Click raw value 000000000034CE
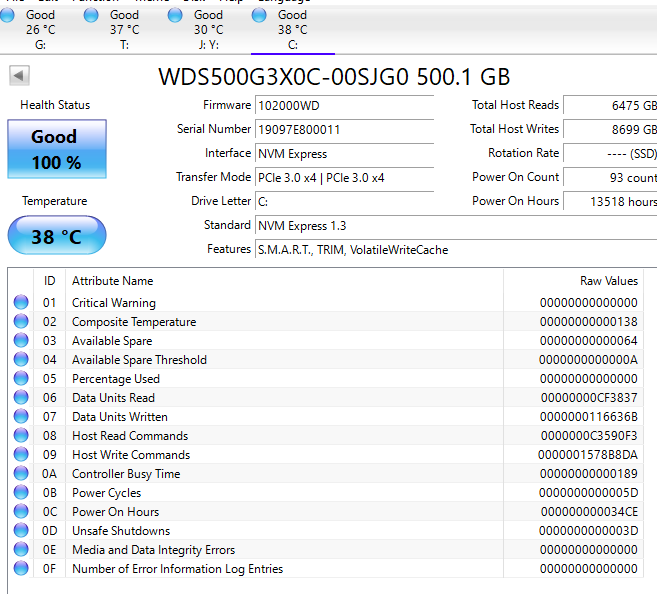This screenshot has height=594, width=657. pos(589,511)
